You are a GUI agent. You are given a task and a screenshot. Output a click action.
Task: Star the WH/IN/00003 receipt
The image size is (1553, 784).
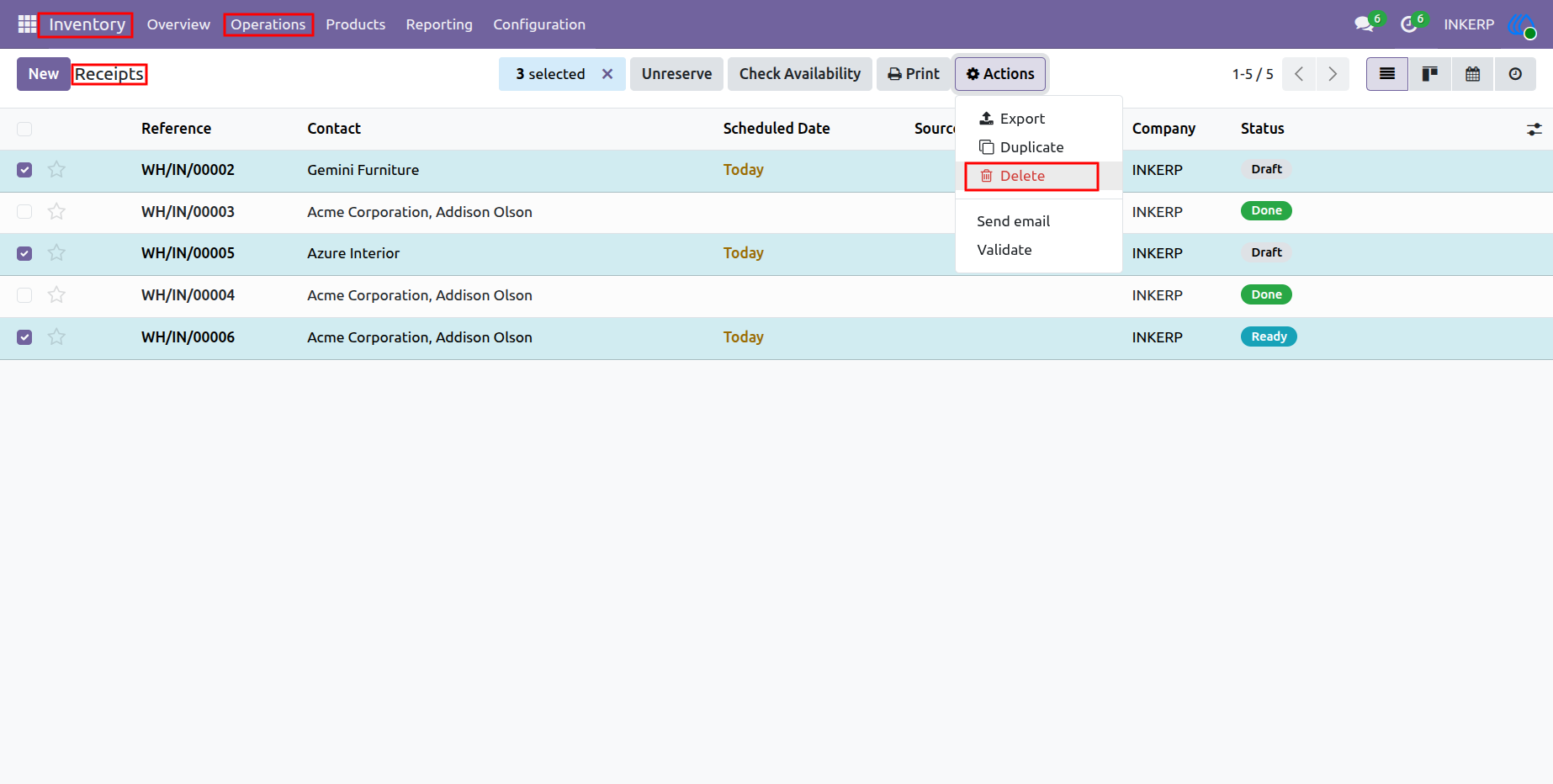[x=56, y=212]
